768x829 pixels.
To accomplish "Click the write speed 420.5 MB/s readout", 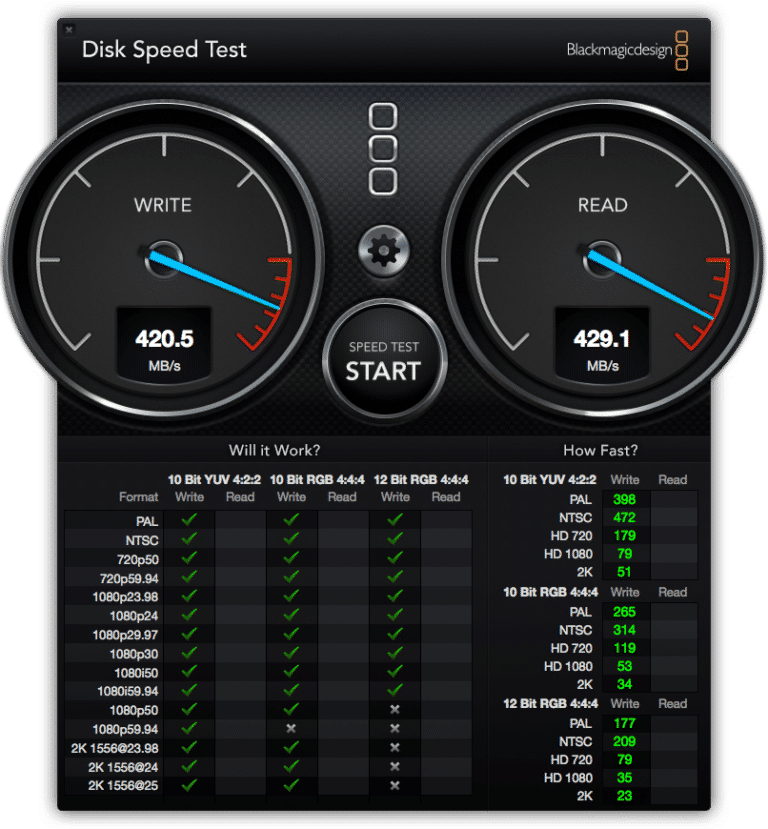I will [164, 348].
